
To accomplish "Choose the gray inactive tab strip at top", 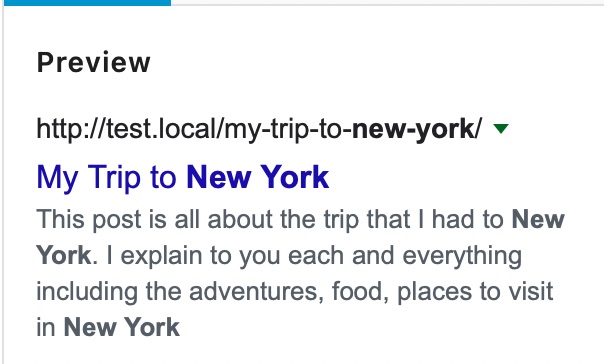I will pos(388,3).
